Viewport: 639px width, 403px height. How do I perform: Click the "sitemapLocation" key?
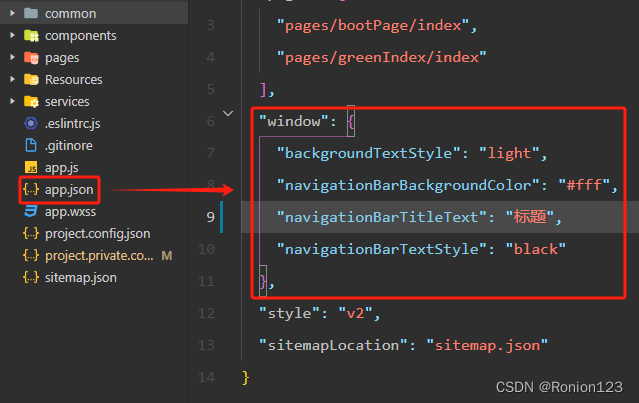pos(333,345)
